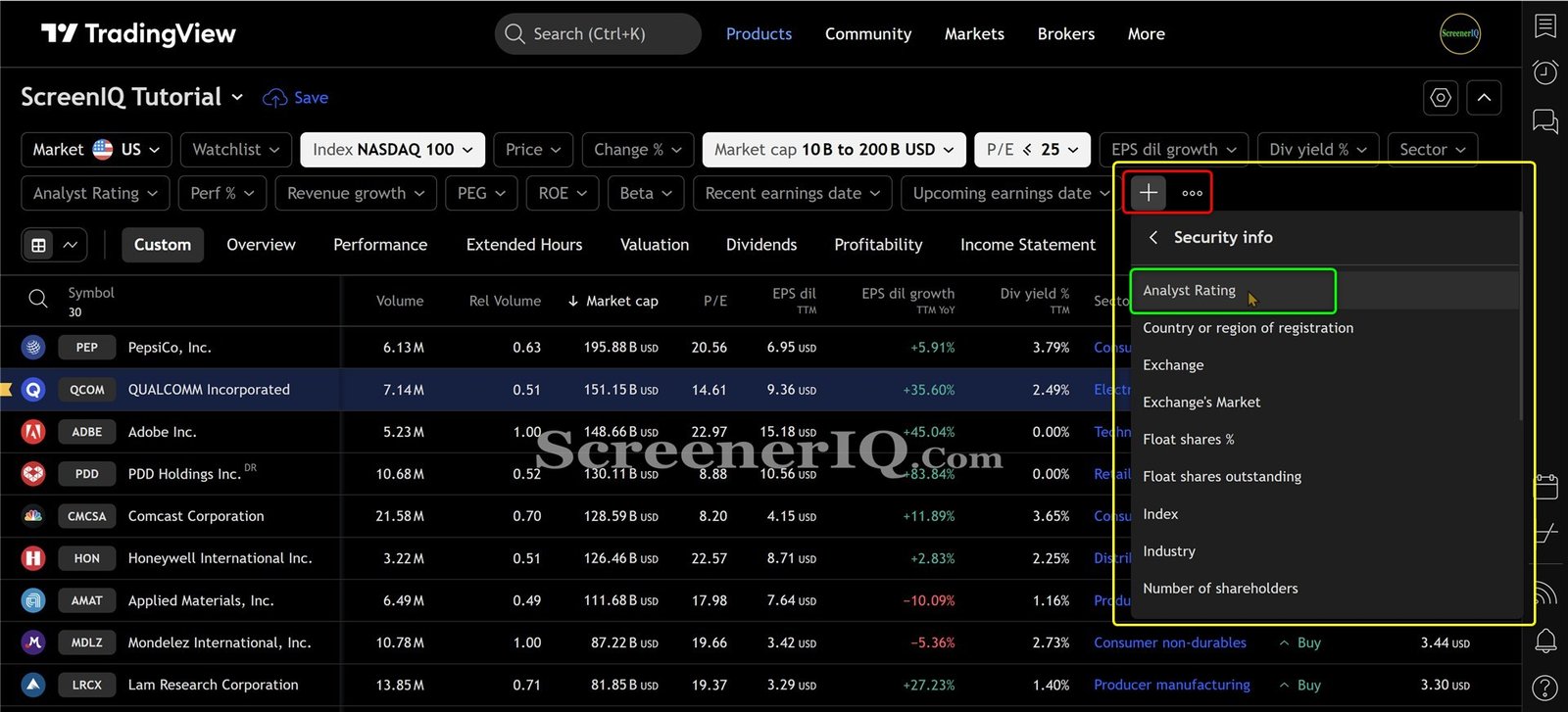The height and width of the screenshot is (712, 1568).
Task: Click the Search (Ctrl+K) field
Action: (598, 34)
